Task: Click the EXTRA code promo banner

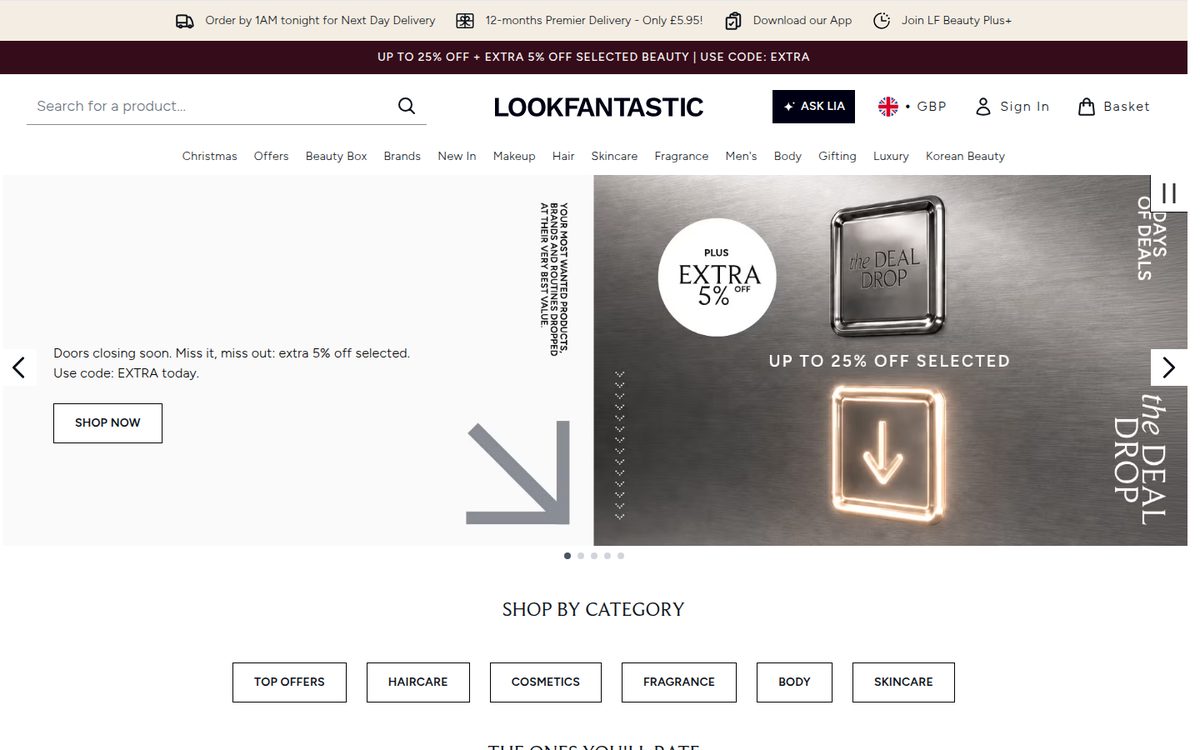Action: click(x=594, y=57)
